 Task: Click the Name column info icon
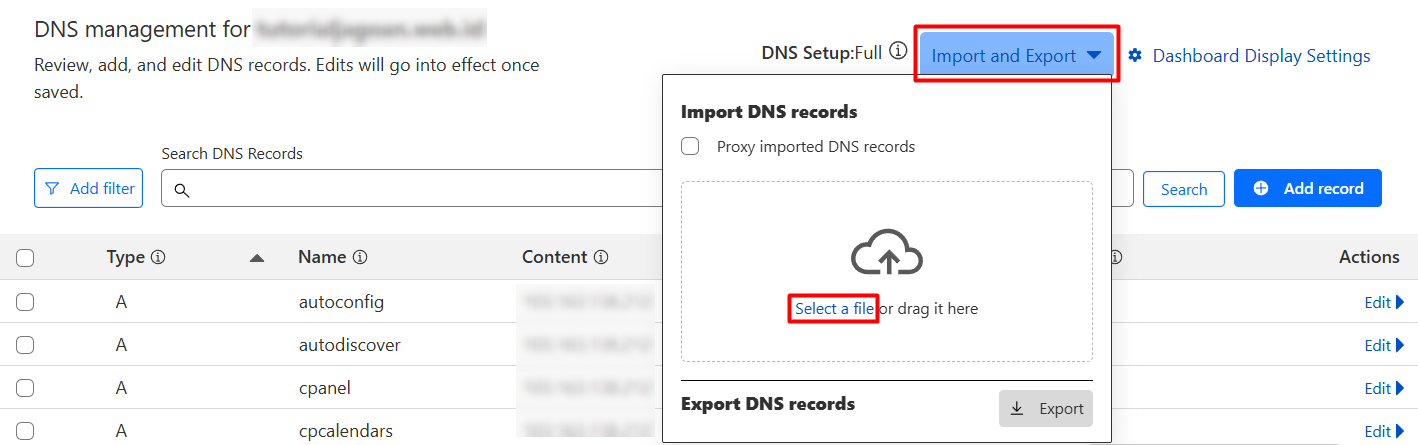click(360, 257)
